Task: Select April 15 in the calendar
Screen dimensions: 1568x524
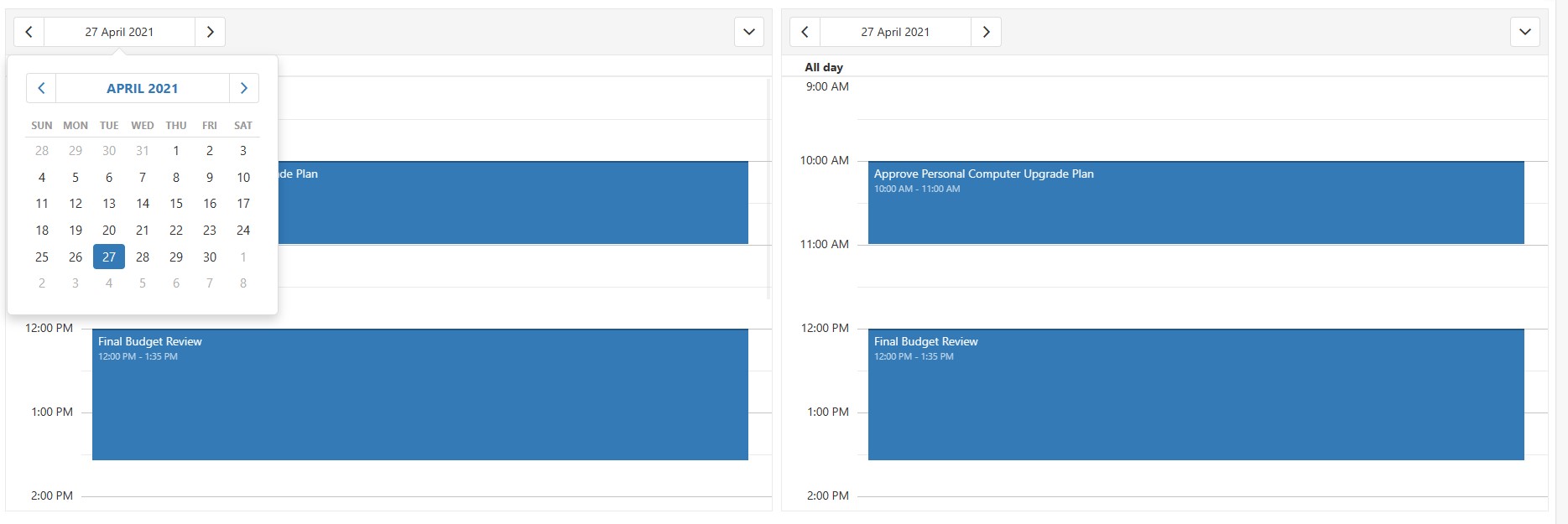Action: 176,204
